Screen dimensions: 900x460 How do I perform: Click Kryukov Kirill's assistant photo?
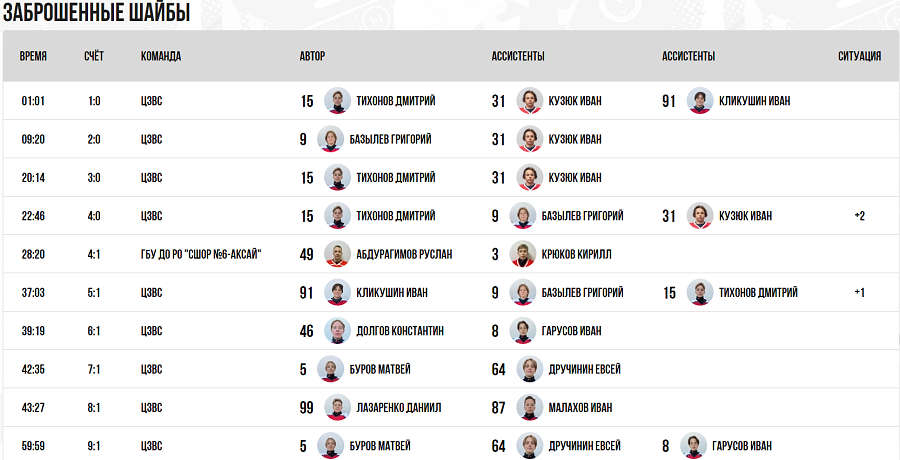coord(522,254)
